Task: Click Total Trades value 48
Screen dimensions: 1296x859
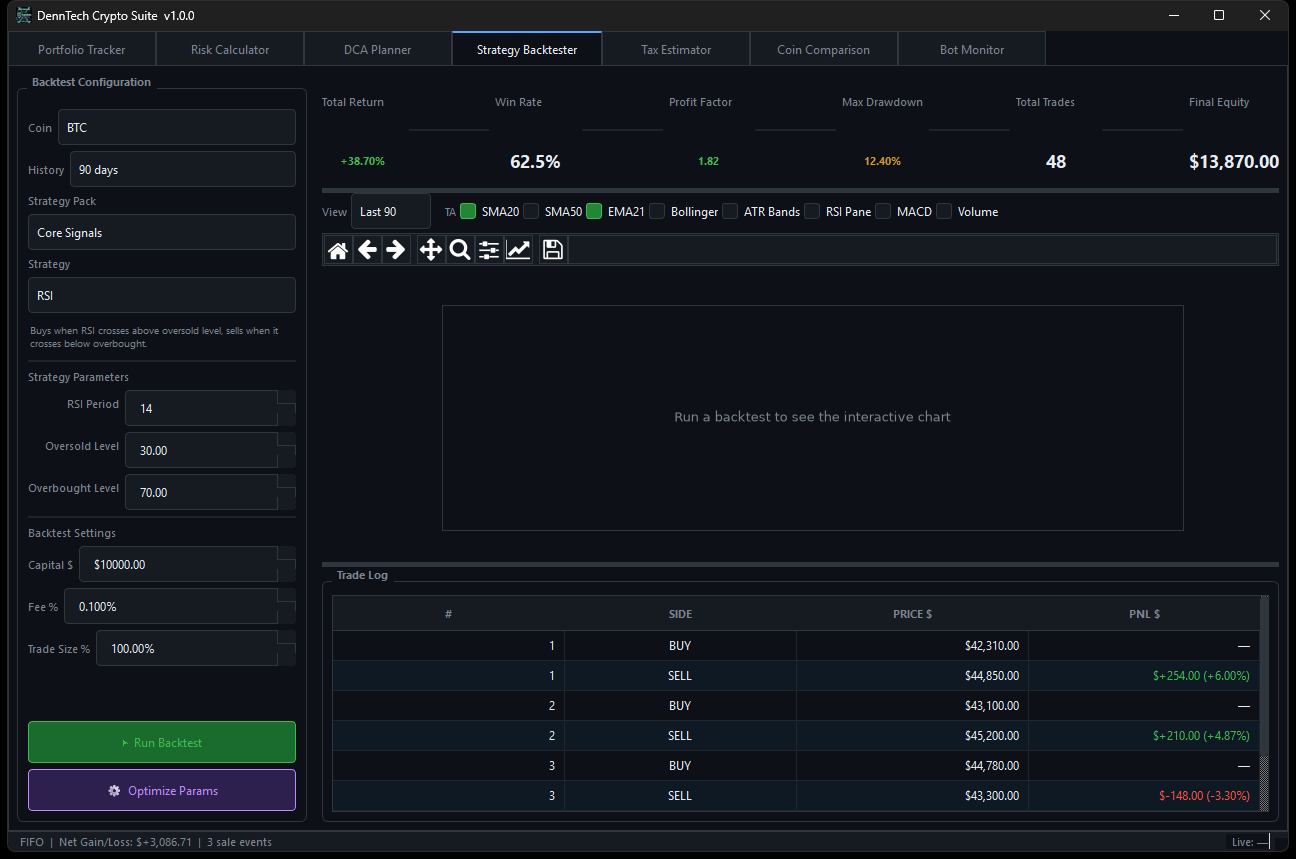Action: point(1056,161)
